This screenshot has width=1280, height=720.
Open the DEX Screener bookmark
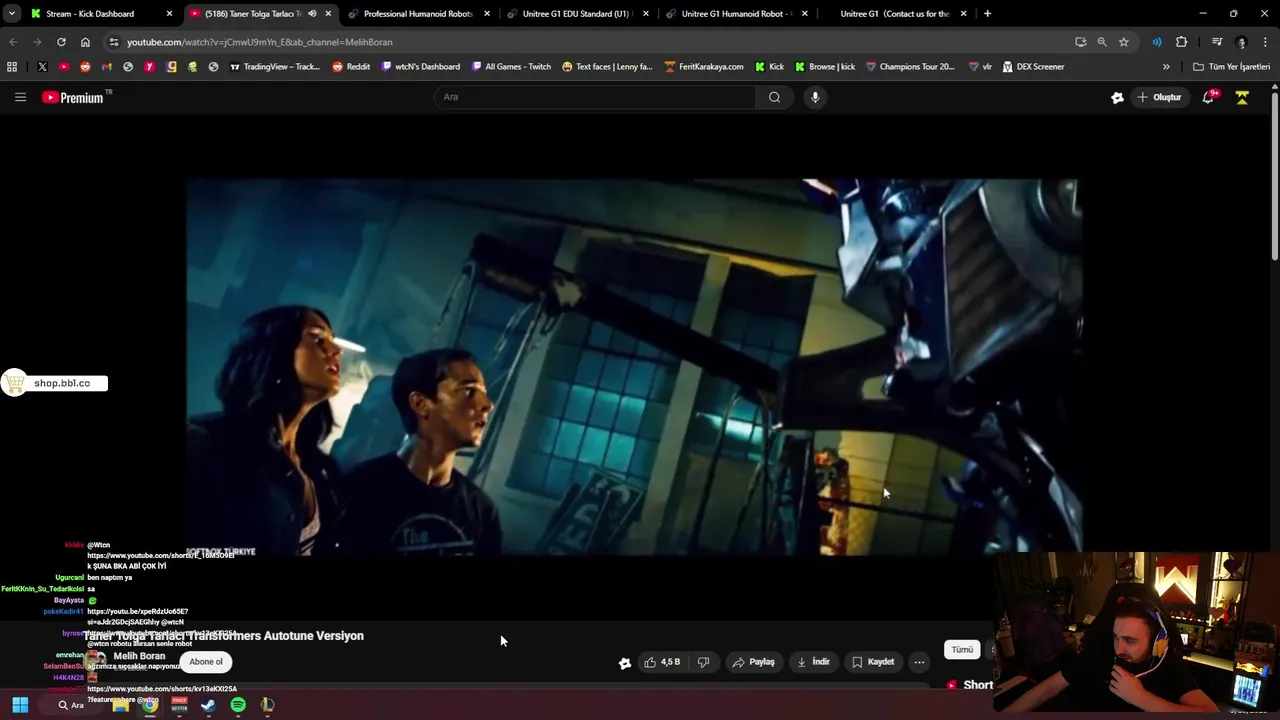pos(1034,67)
